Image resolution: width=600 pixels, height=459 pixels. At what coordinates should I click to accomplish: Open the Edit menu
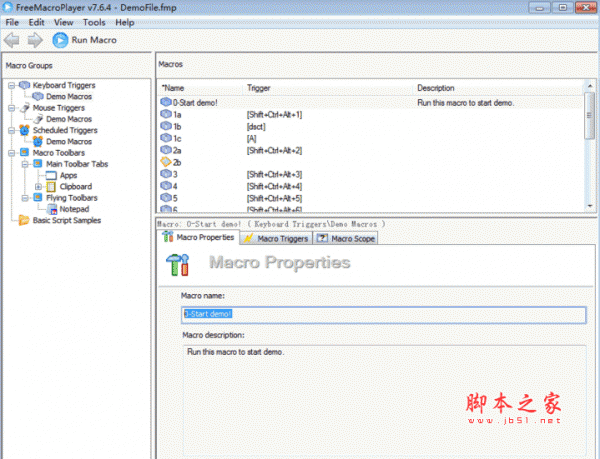(36, 23)
